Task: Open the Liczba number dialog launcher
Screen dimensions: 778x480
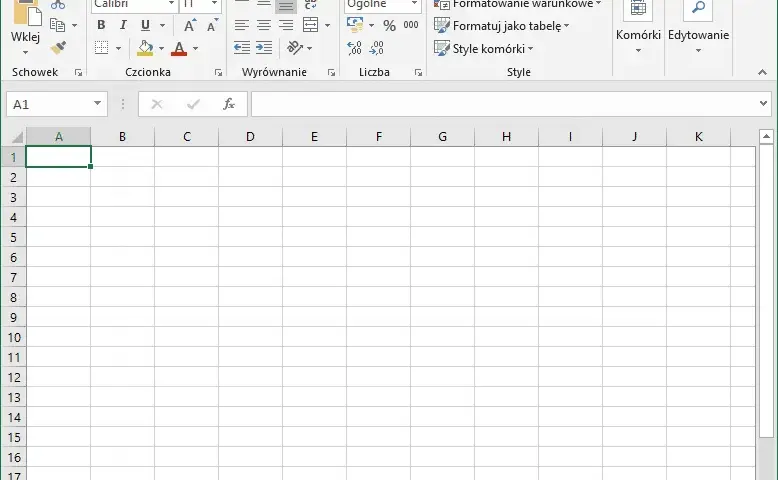Action: pyautogui.click(x=418, y=72)
